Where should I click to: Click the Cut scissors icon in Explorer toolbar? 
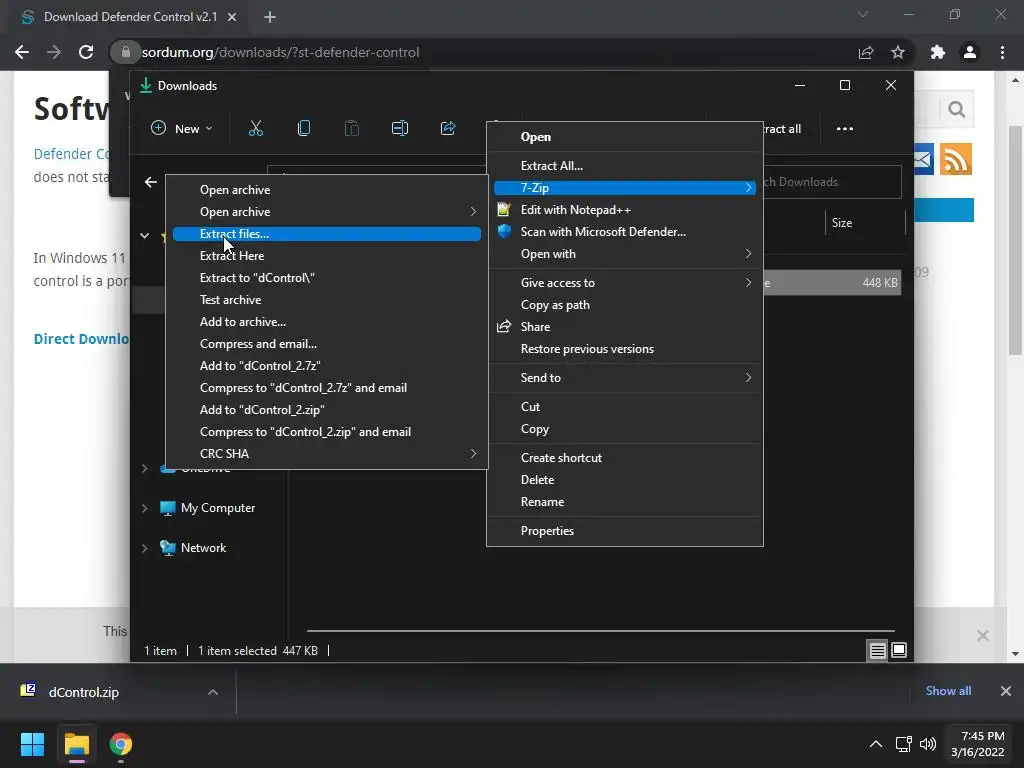point(255,129)
